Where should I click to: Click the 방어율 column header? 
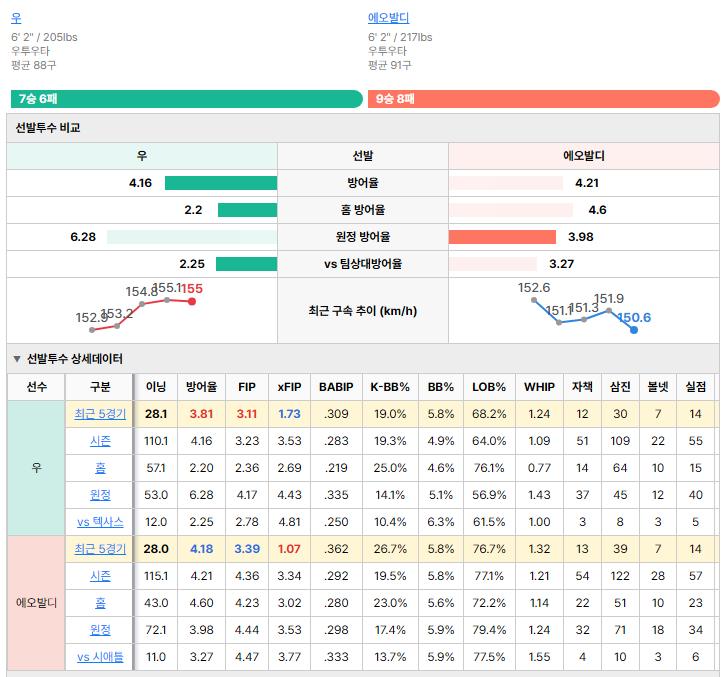pyautogui.click(x=201, y=387)
